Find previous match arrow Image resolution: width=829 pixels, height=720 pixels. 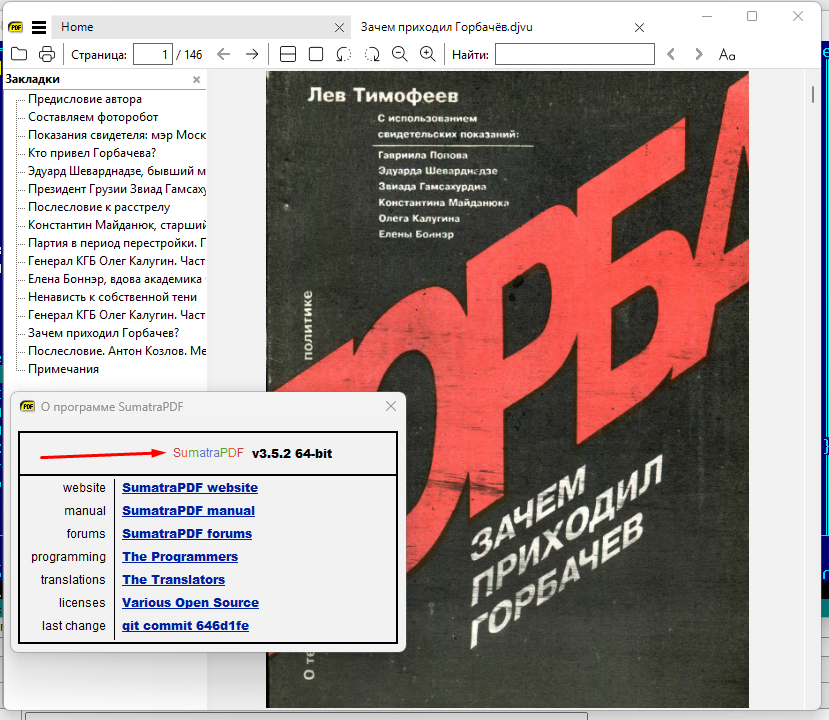click(671, 54)
